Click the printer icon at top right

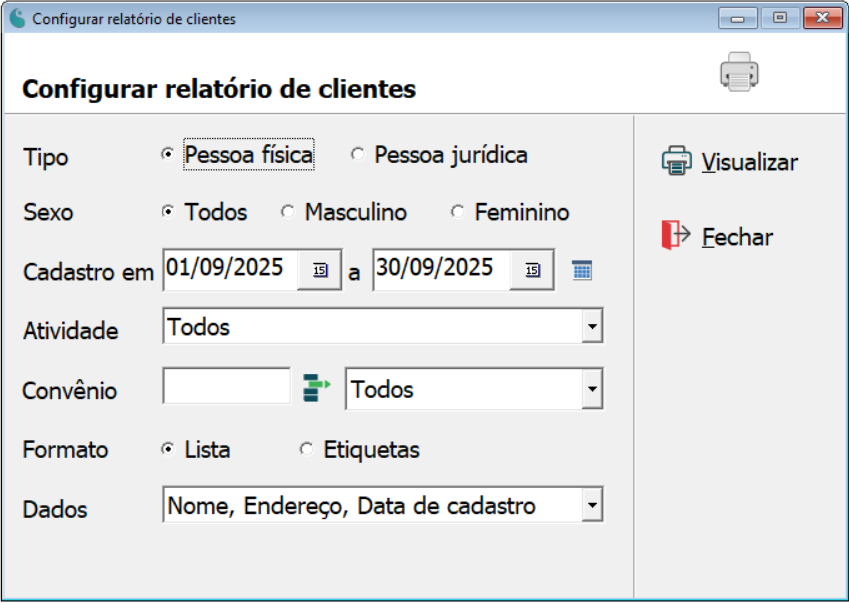740,73
